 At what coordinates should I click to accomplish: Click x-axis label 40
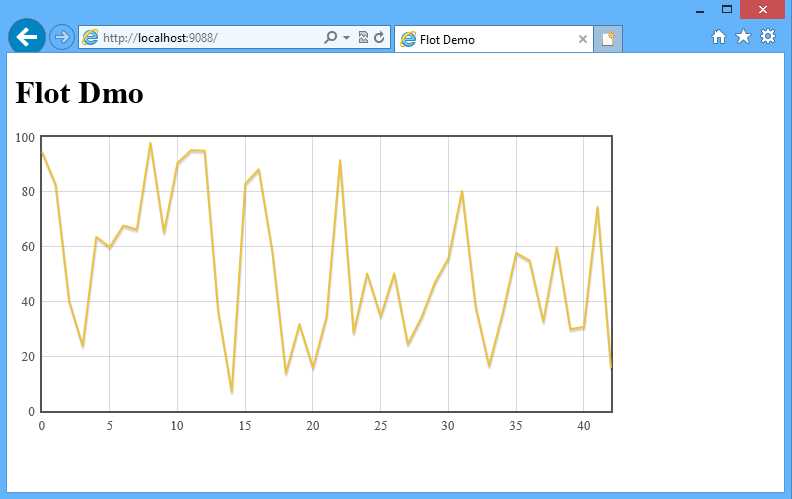pyautogui.click(x=583, y=426)
